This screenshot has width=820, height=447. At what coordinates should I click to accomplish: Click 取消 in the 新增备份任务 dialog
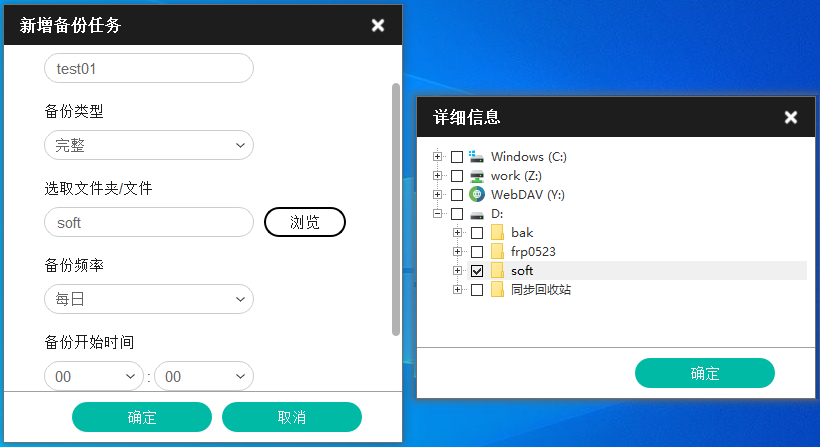coord(292,417)
